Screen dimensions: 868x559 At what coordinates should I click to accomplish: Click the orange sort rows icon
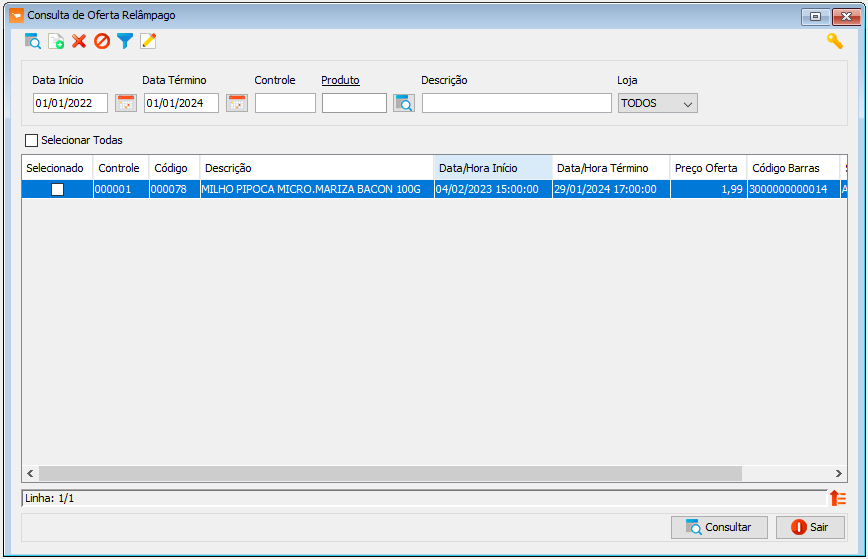point(838,498)
